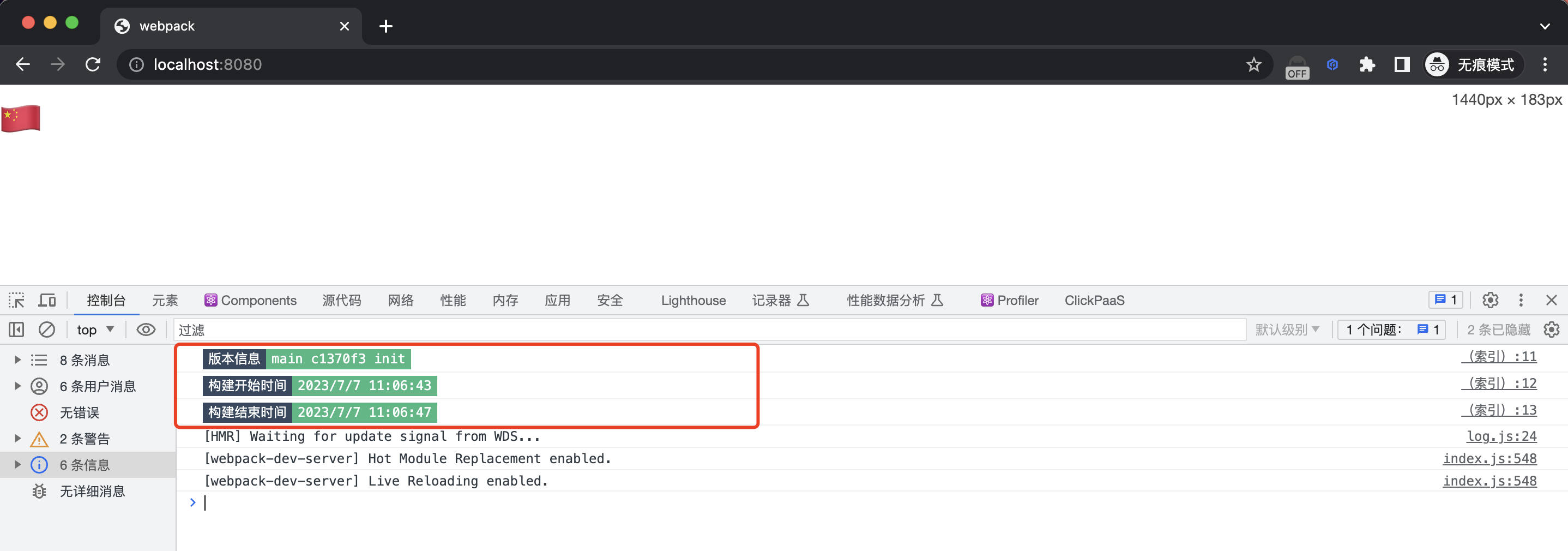Viewport: 1568px width, 551px height.
Task: Open the React Components tab
Action: pos(251,300)
